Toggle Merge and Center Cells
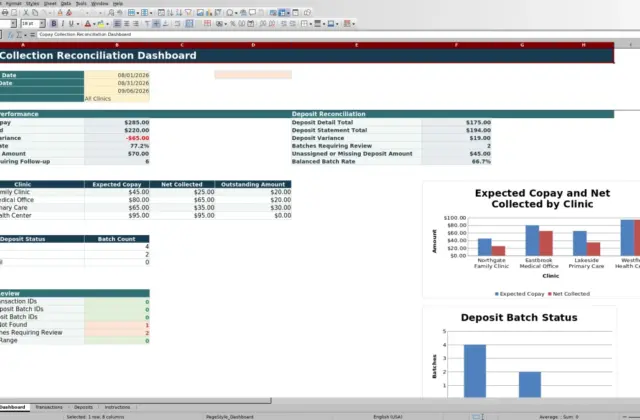 coord(189,24)
